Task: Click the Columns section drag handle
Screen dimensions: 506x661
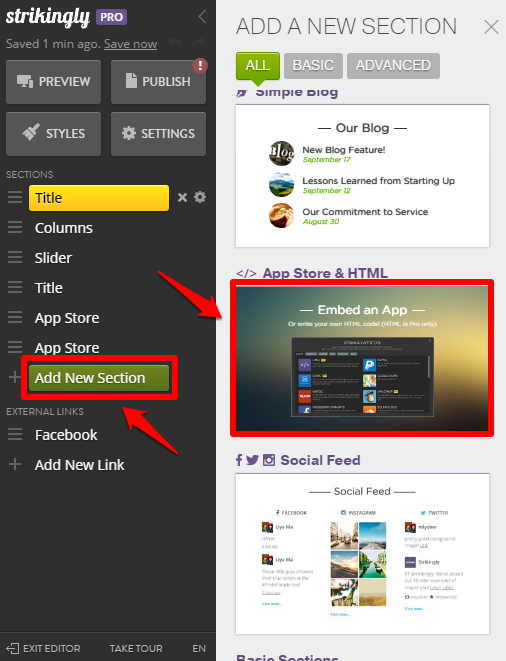Action: (15, 228)
